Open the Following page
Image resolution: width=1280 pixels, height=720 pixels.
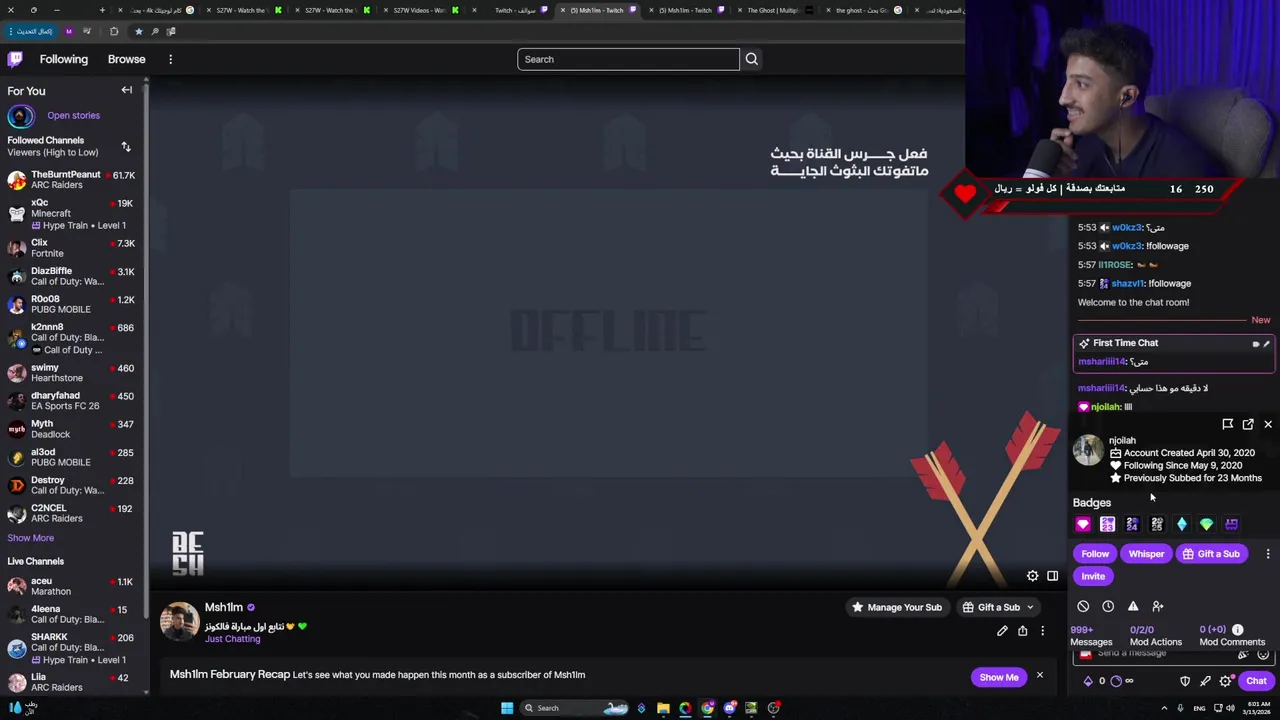(64, 59)
